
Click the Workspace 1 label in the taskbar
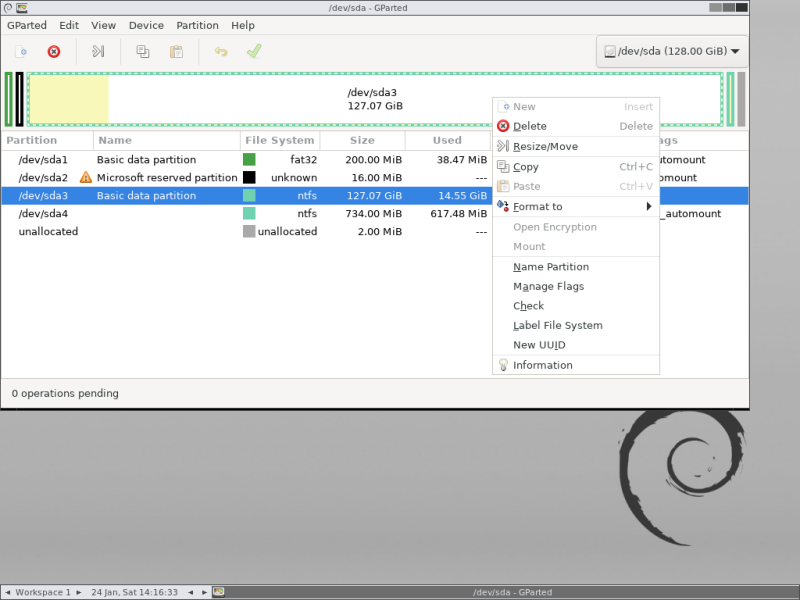pyautogui.click(x=43, y=592)
